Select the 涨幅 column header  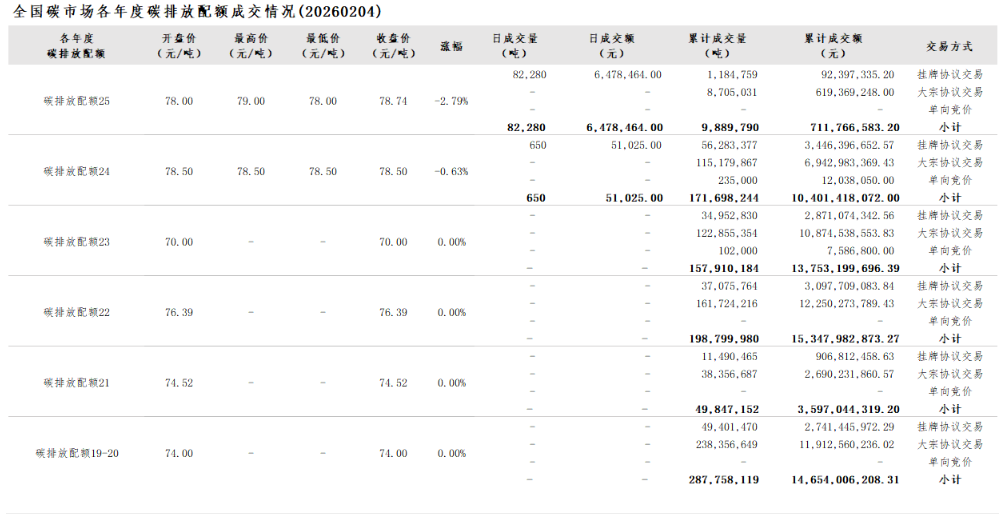coord(451,46)
